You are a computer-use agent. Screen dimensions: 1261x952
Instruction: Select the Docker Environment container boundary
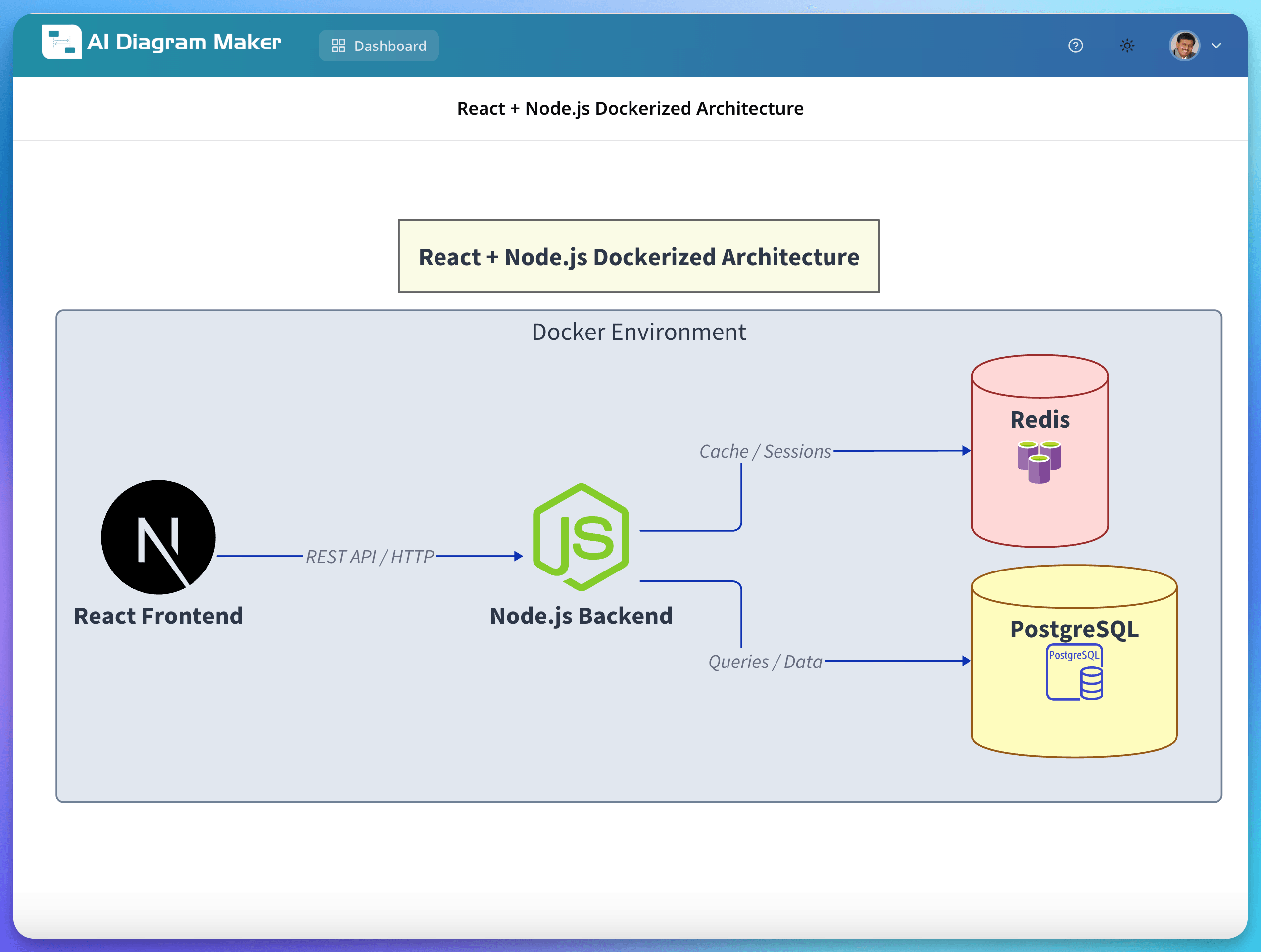638,332
